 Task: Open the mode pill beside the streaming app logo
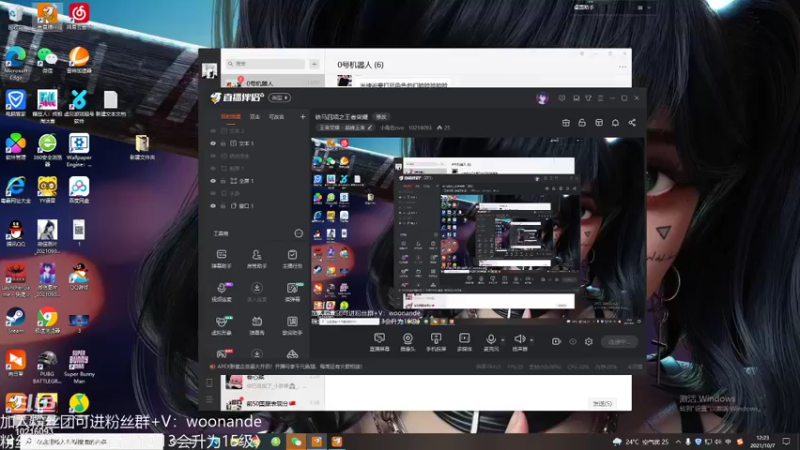pos(280,97)
